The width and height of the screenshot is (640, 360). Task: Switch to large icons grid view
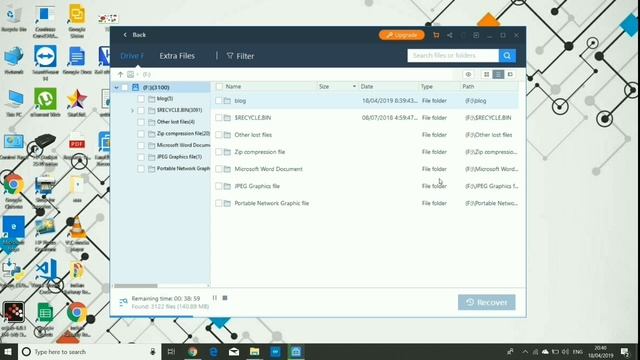click(x=487, y=74)
